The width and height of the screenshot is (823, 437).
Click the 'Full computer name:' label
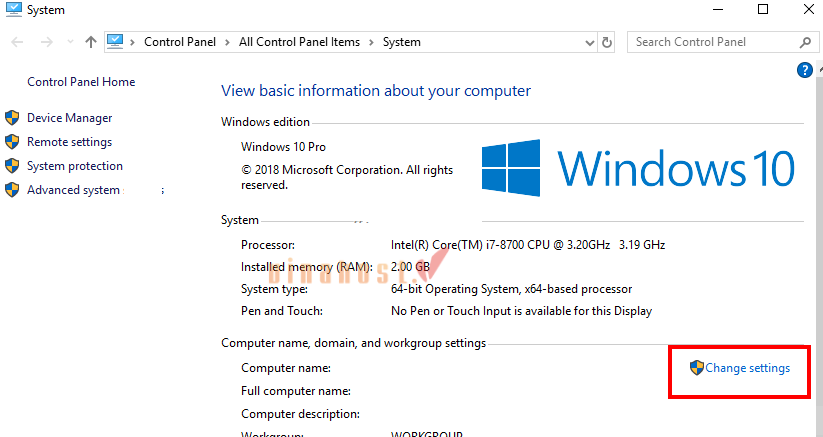tap(296, 391)
